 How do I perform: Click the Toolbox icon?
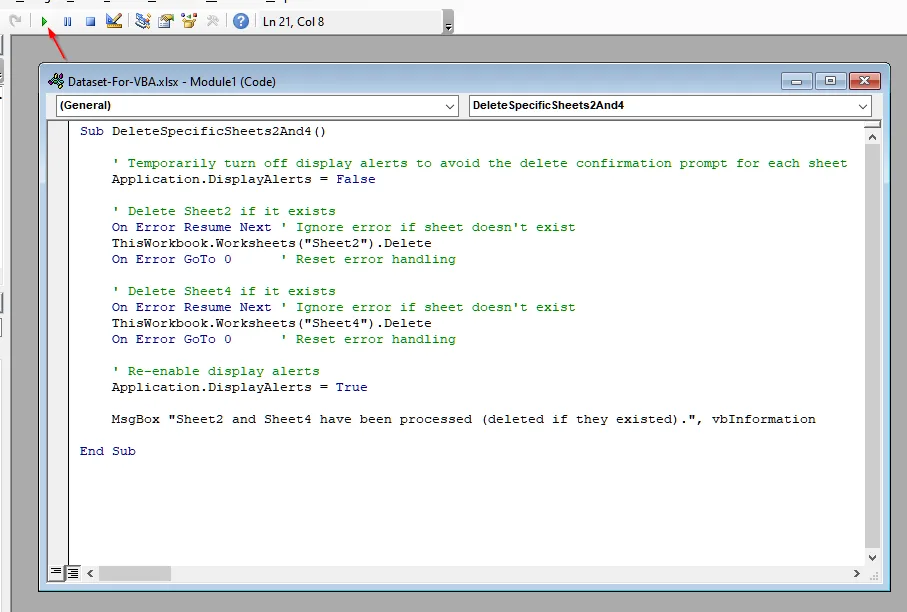point(212,21)
